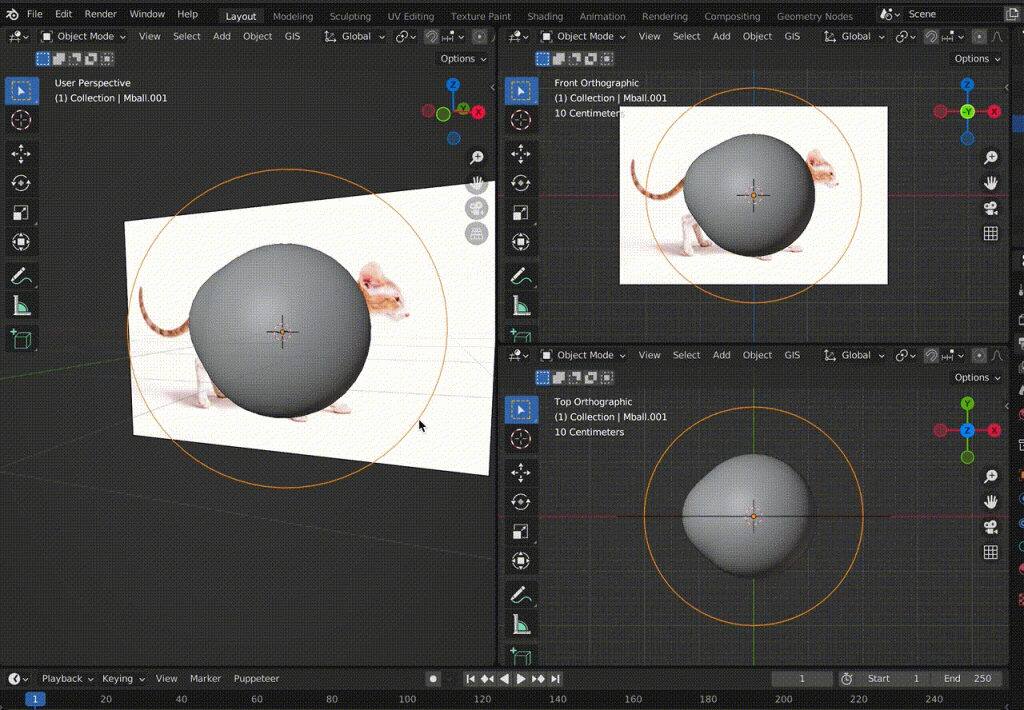Click the jump to end frame button
The height and width of the screenshot is (710, 1024).
(x=556, y=678)
